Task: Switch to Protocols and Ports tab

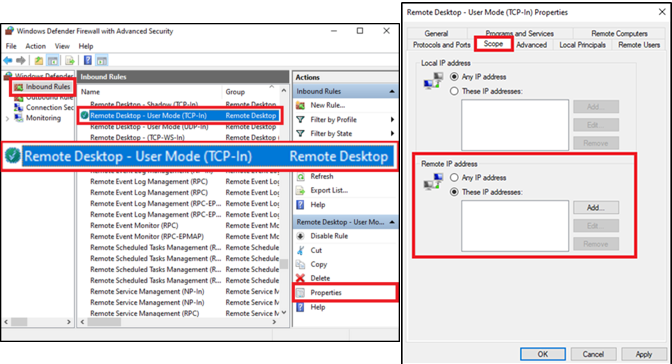Action: [441, 45]
